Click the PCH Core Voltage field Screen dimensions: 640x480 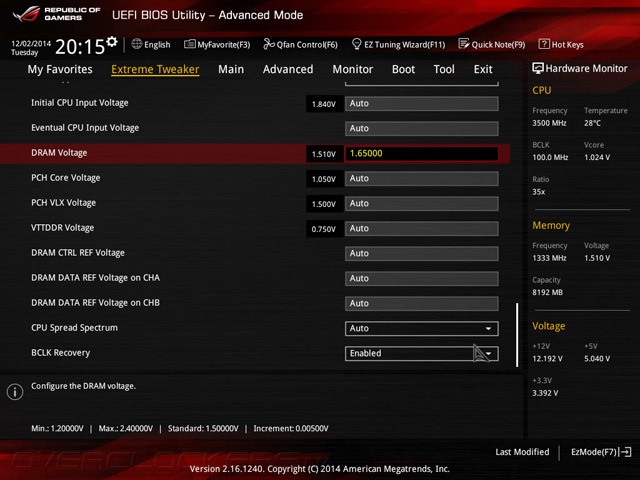click(x=421, y=179)
